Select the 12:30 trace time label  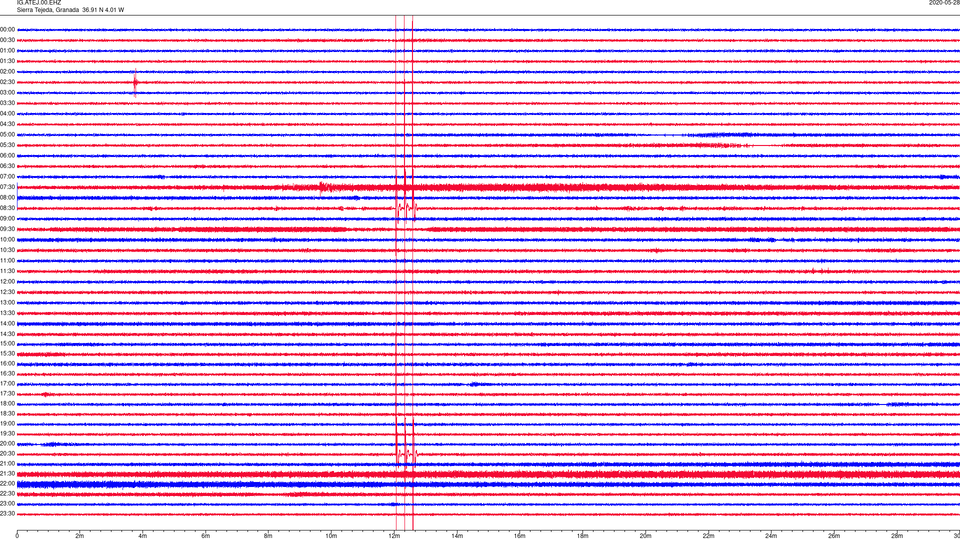(x=7, y=292)
